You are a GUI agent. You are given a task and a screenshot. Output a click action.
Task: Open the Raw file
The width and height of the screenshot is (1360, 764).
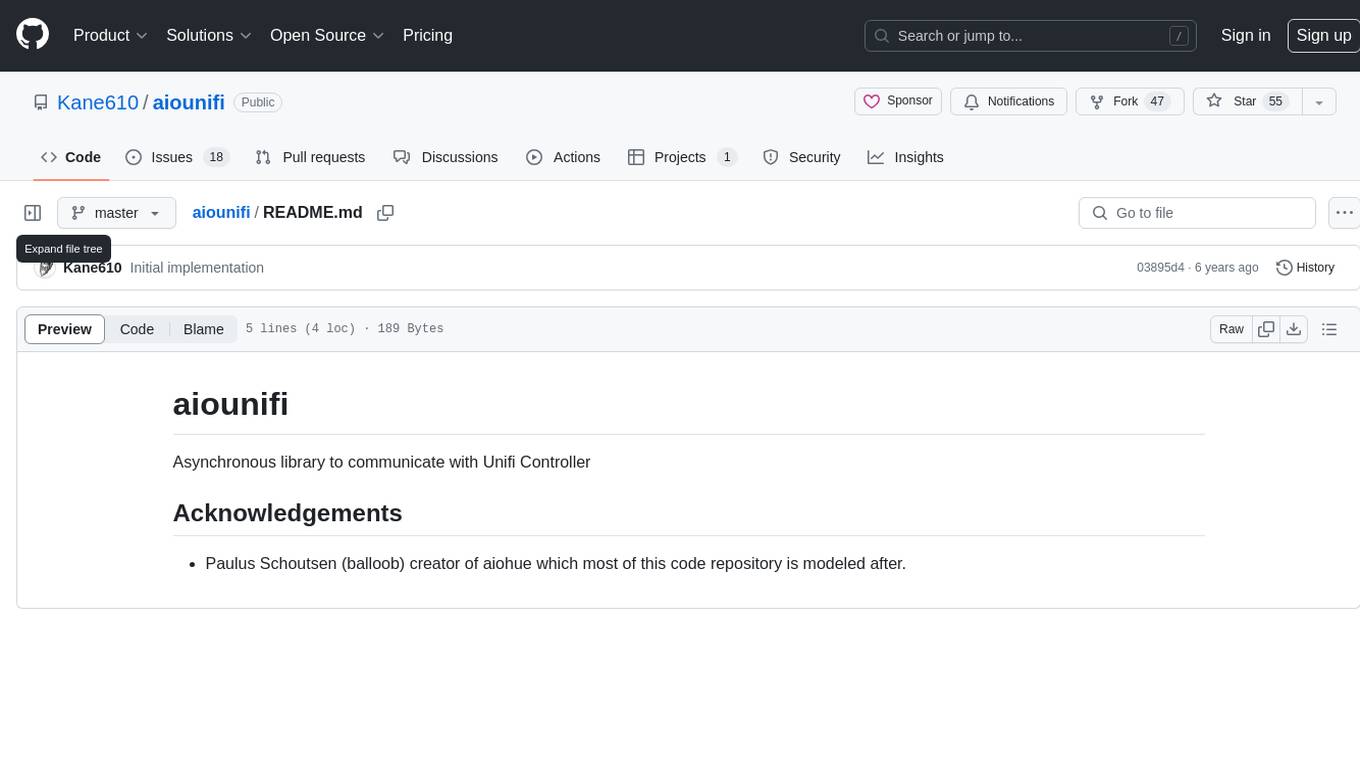[x=1231, y=329]
